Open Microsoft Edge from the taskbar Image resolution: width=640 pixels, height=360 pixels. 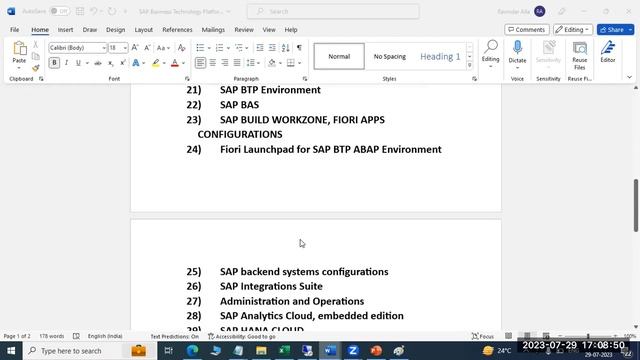click(x=192, y=351)
